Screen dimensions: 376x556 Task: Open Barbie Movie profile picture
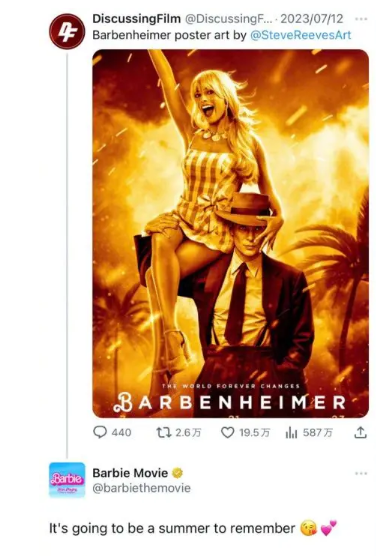coord(67,480)
